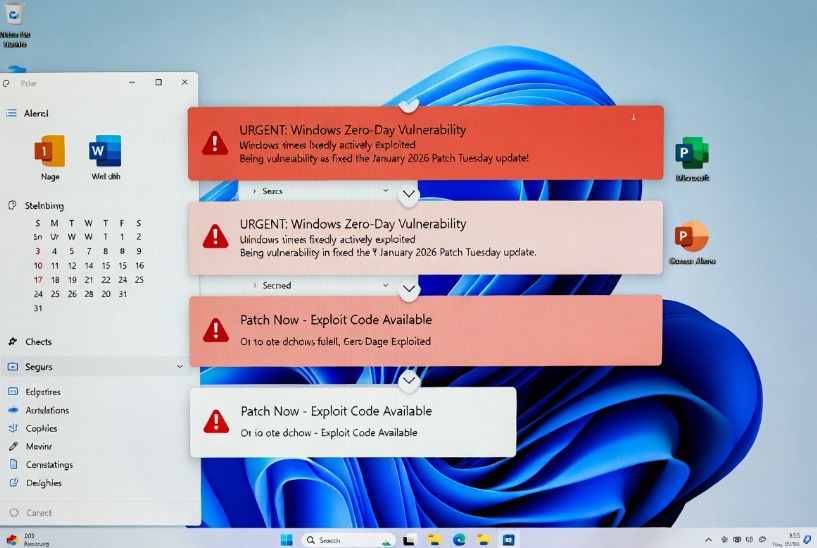
Task: Expand the Seacs dropdown under first alert
Action: 386,190
